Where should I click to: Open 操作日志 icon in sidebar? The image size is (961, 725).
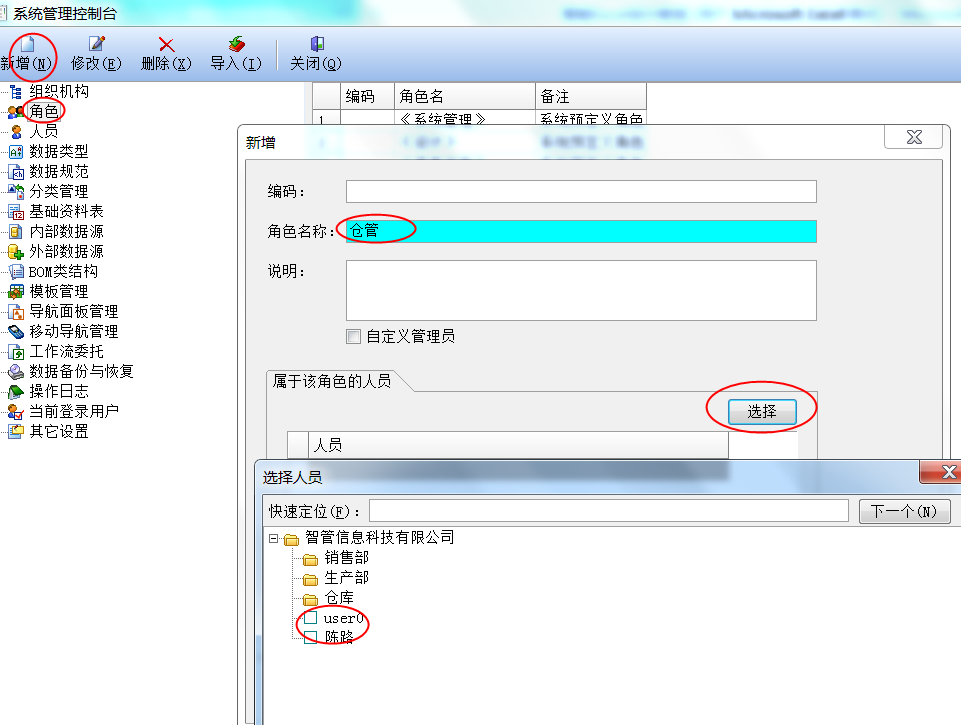coord(16,392)
